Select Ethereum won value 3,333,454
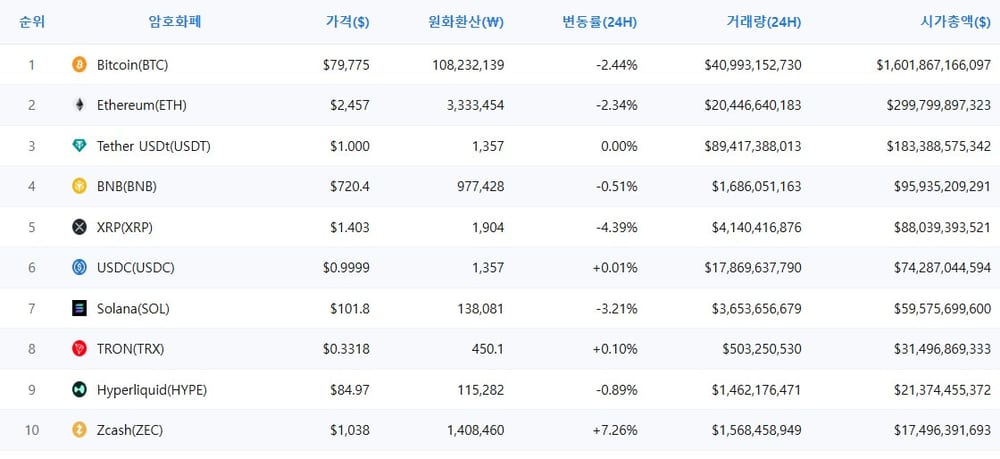The height and width of the screenshot is (459, 1000). coord(476,106)
